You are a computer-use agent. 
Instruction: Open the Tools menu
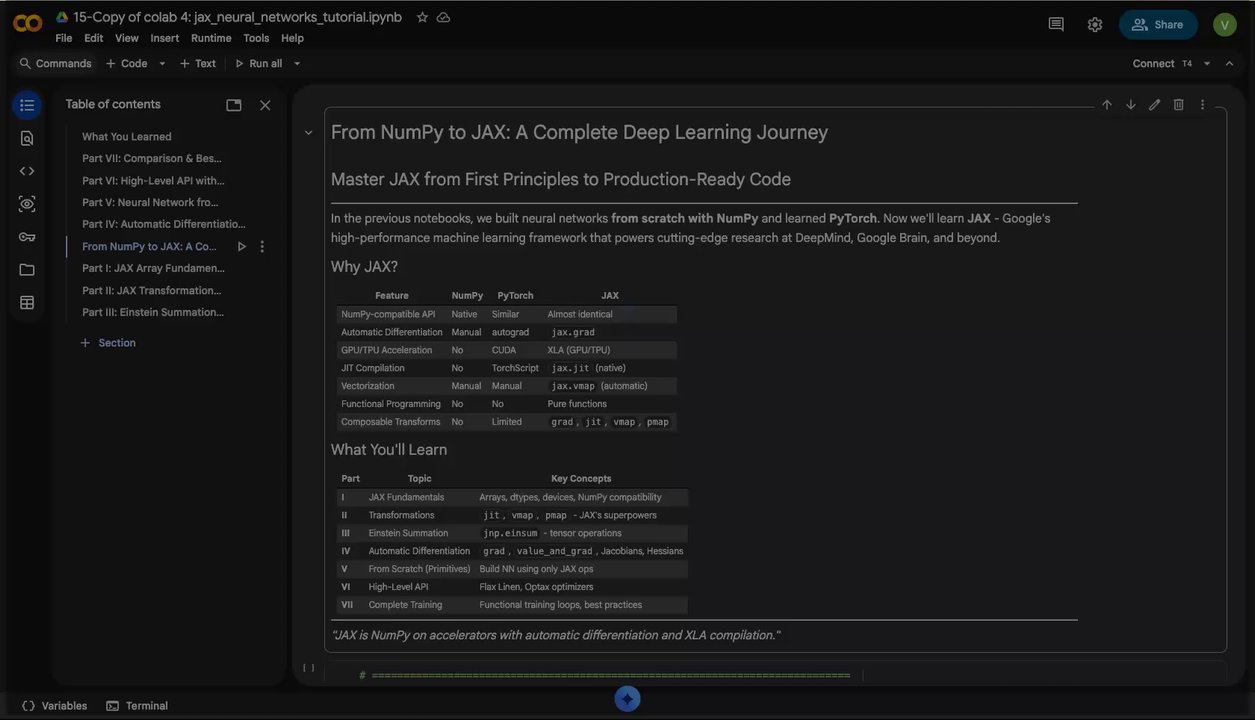(256, 38)
